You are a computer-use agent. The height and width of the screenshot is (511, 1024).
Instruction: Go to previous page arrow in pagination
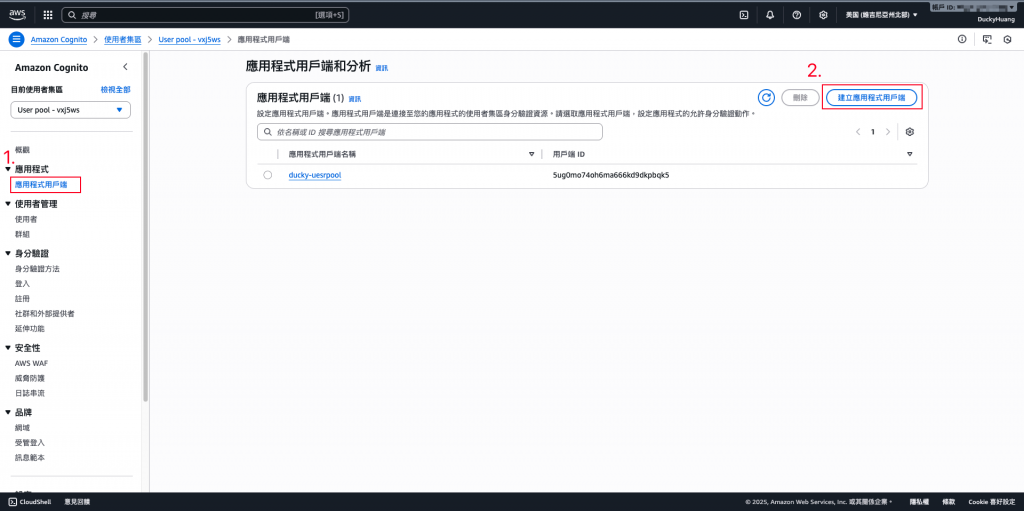coord(858,131)
